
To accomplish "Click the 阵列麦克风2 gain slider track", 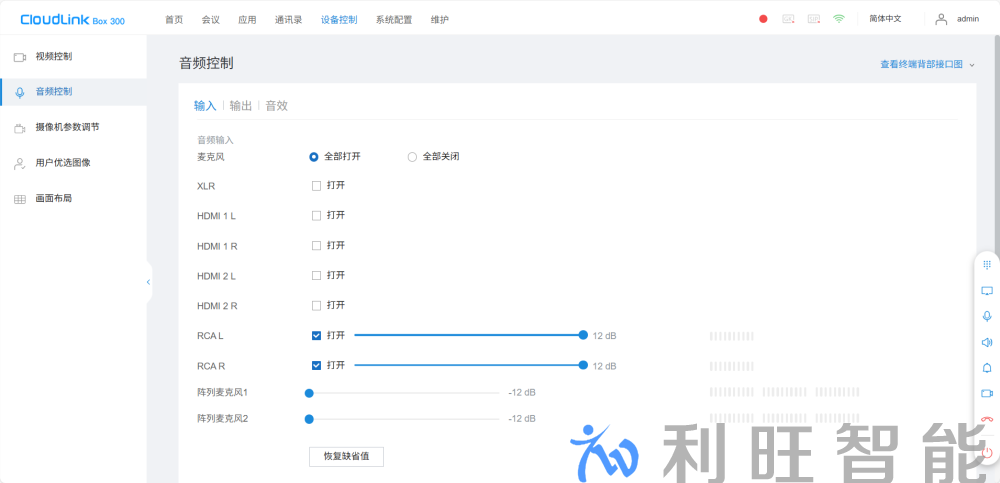I will point(404,419).
